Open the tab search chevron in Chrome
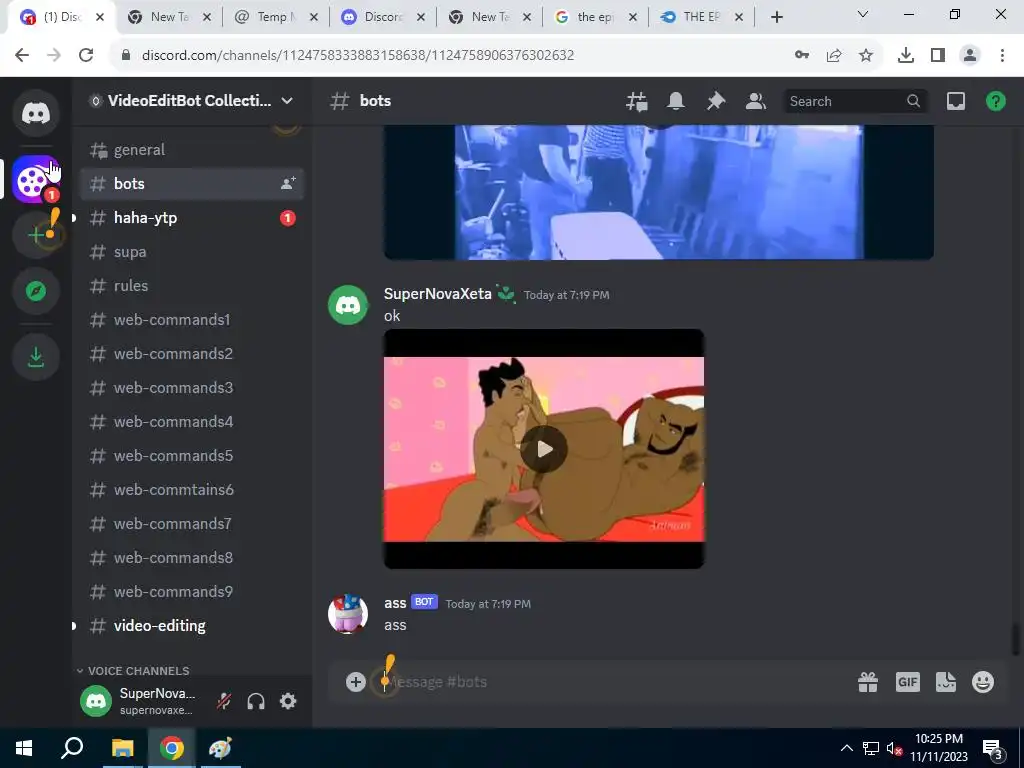Viewport: 1024px width, 768px height. (863, 14)
